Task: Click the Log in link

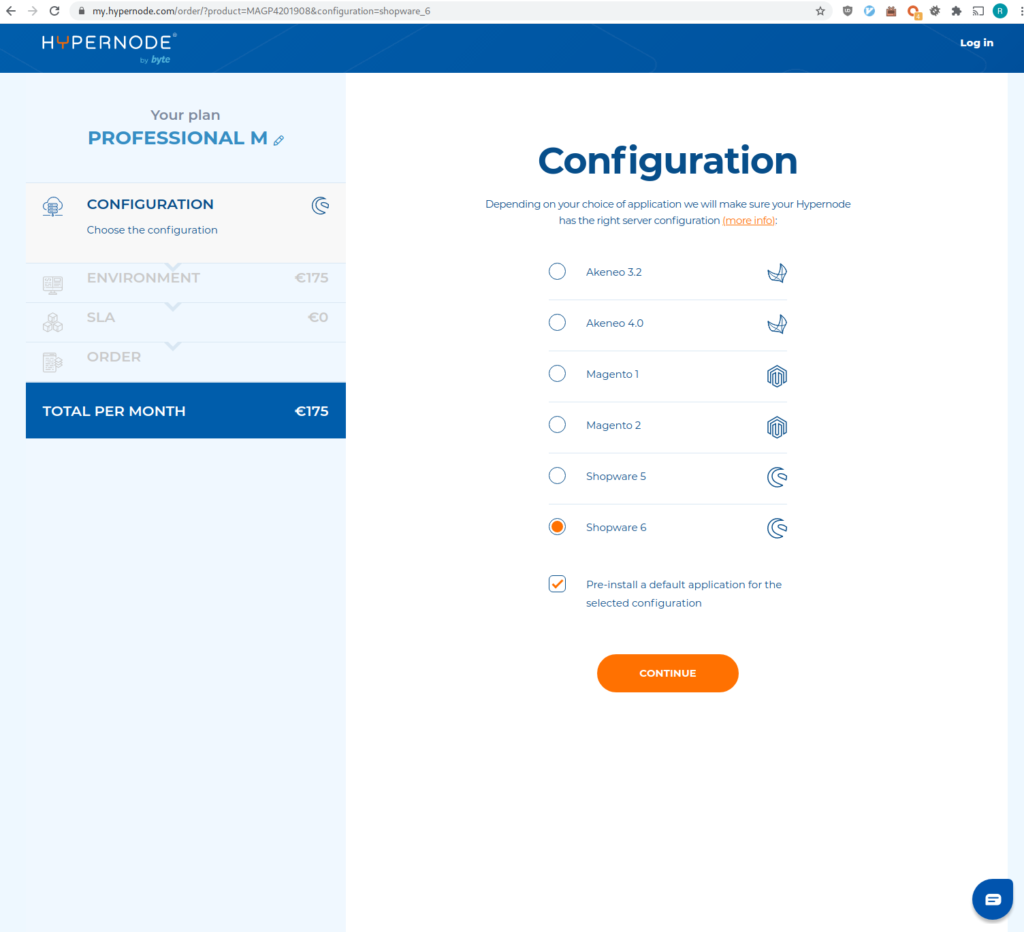Action: 976,43
